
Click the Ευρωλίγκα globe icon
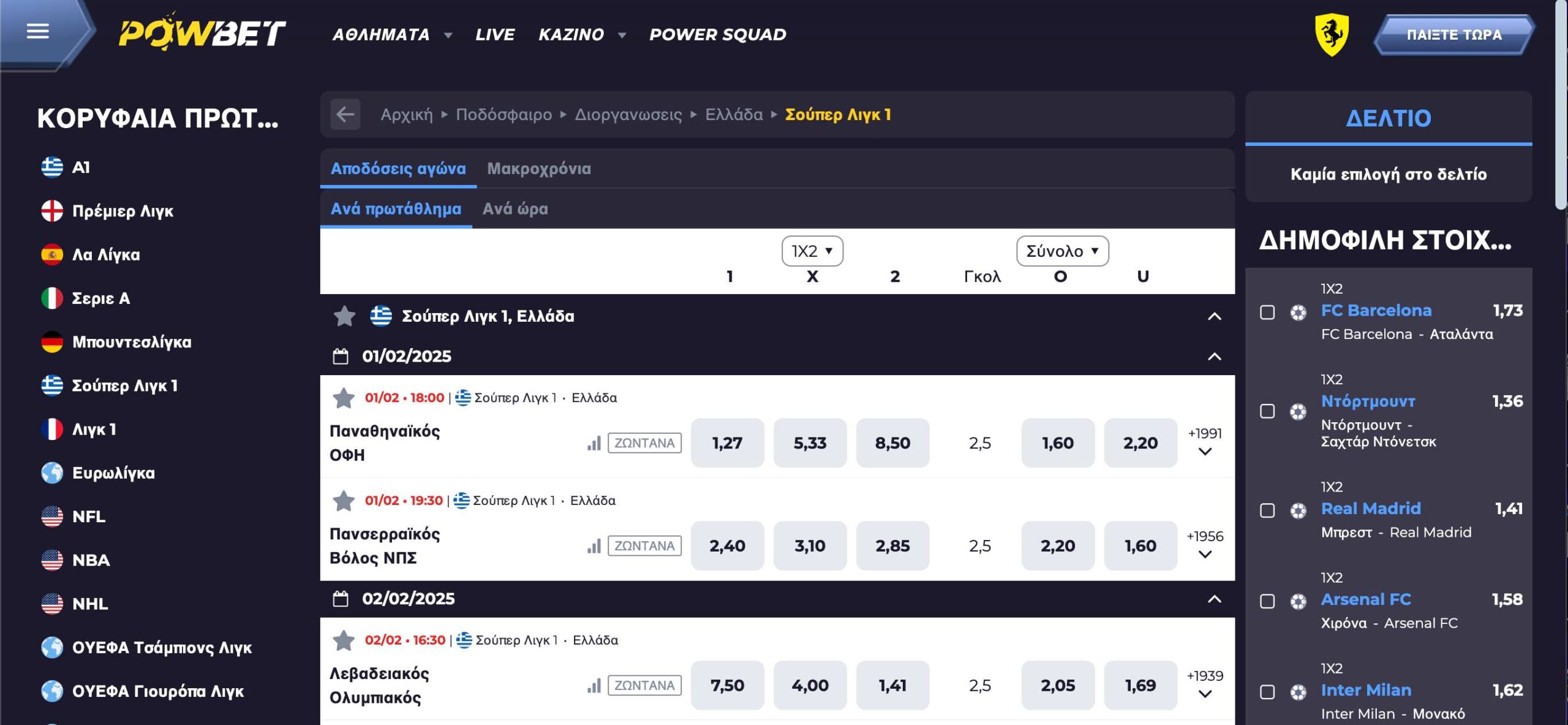[x=52, y=473]
